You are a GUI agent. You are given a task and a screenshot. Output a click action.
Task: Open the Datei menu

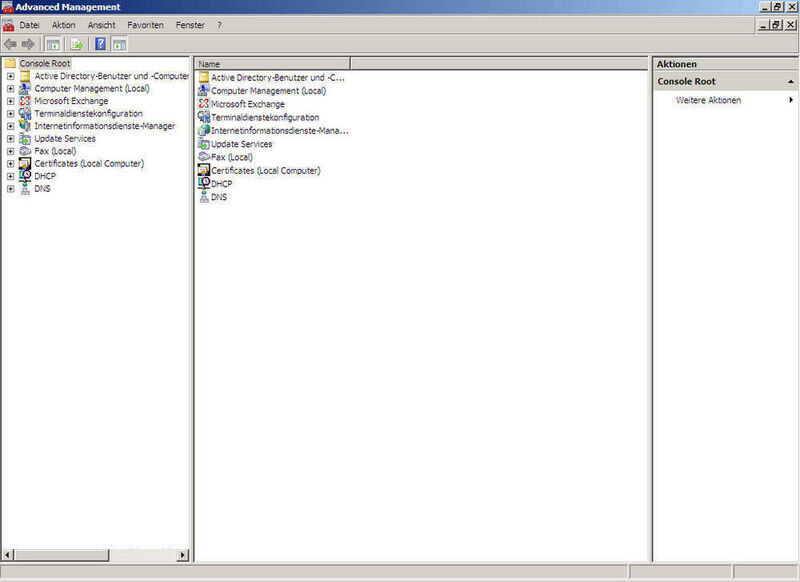tap(29, 25)
